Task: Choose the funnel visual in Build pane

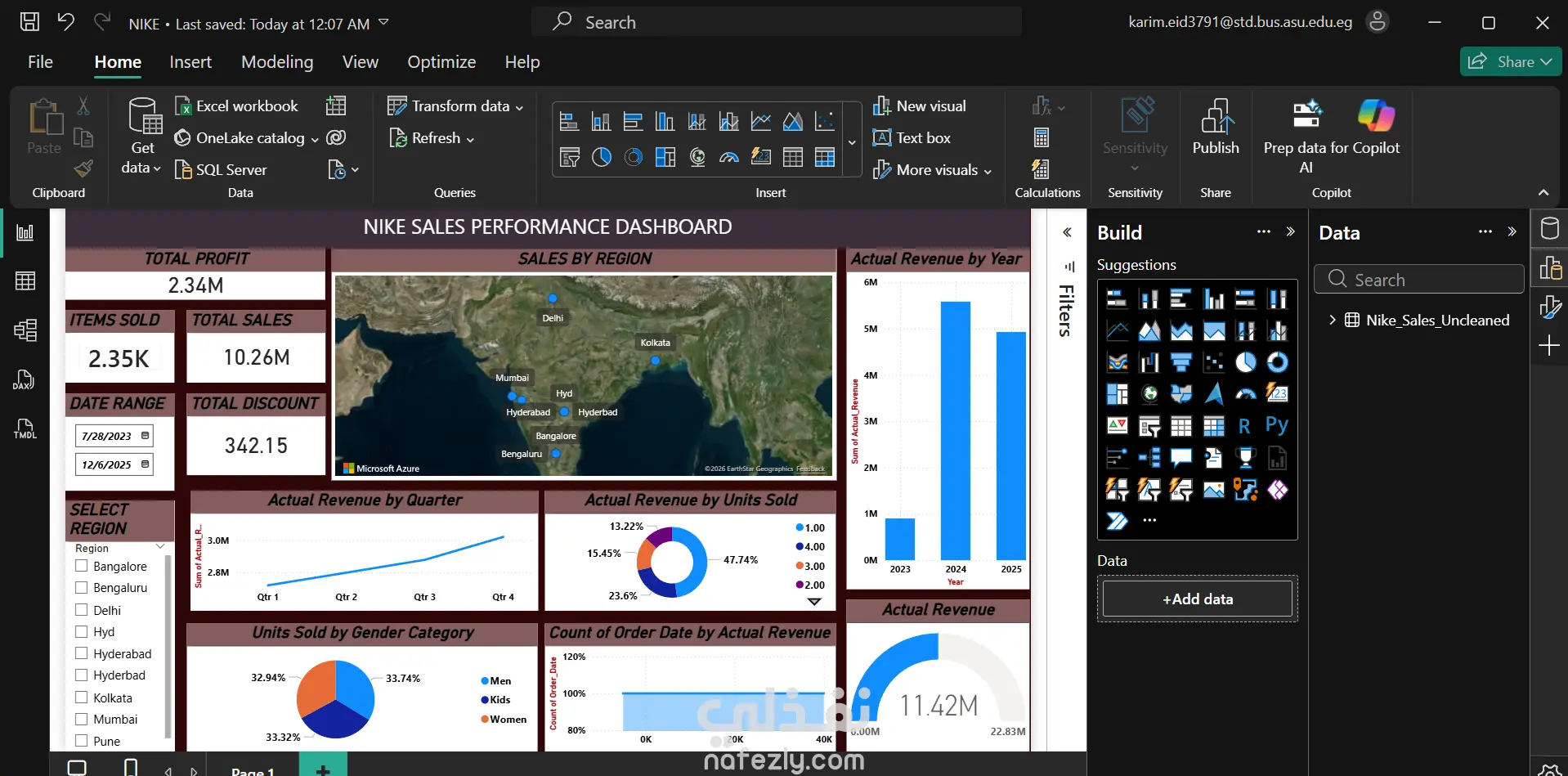Action: [1180, 362]
